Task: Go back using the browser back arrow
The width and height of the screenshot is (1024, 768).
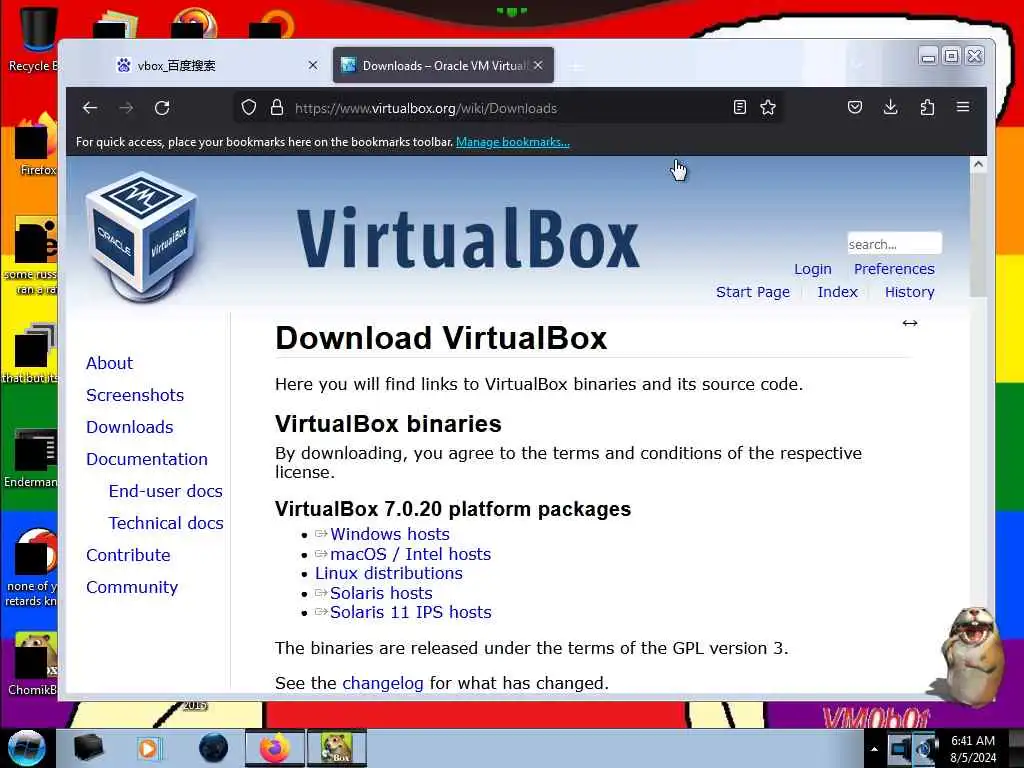Action: [x=90, y=108]
